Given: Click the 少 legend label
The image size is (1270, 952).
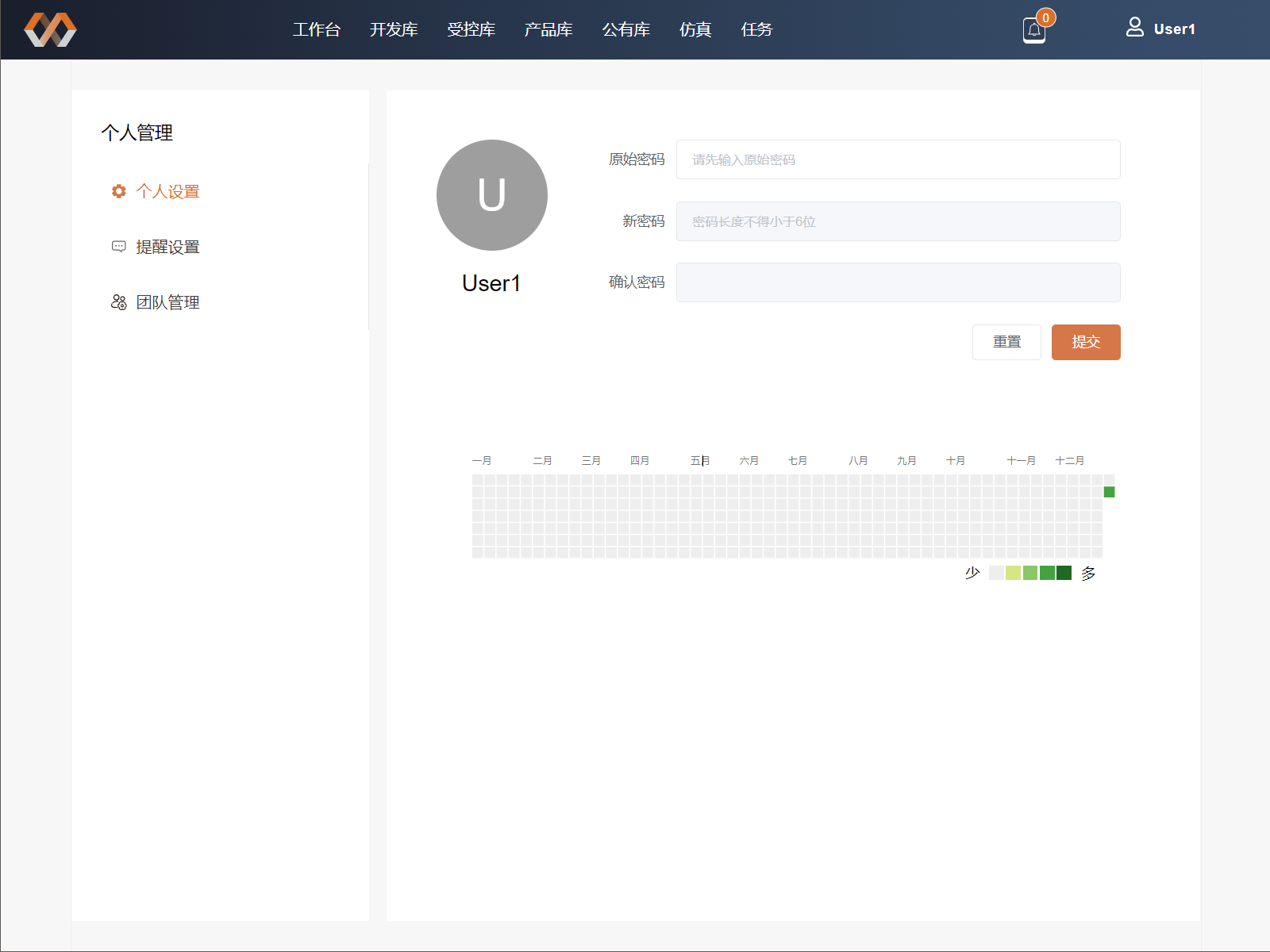Looking at the screenshot, I should click(972, 573).
